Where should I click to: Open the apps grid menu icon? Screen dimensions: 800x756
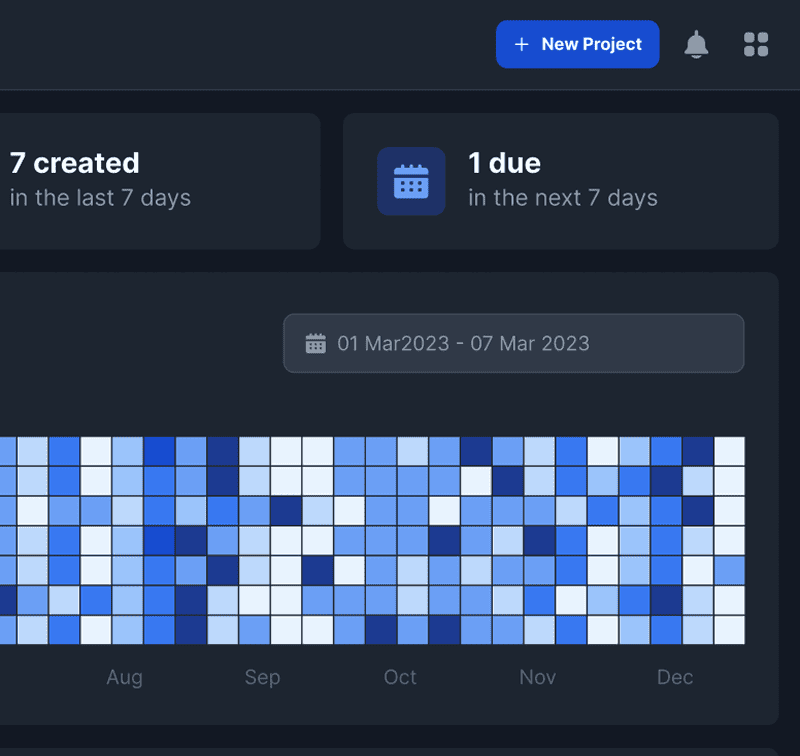(756, 44)
